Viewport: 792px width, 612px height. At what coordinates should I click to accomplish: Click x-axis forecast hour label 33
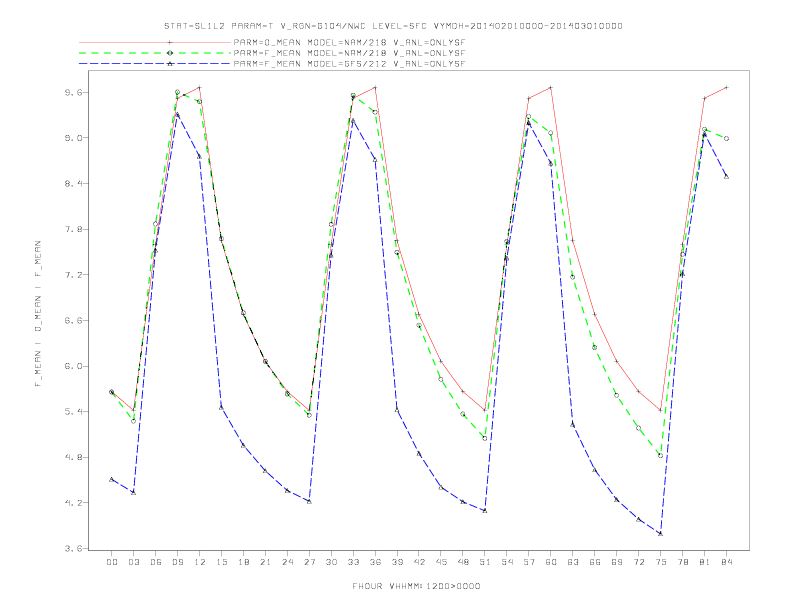point(353,562)
